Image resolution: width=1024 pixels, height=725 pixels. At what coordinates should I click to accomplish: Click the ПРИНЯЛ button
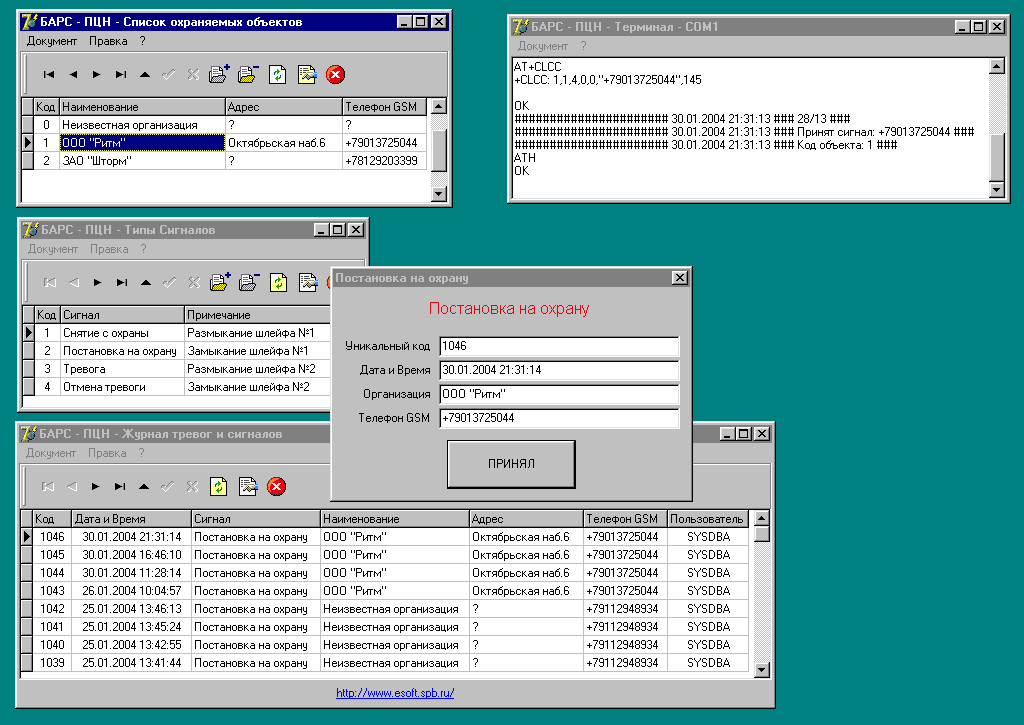pyautogui.click(x=511, y=464)
